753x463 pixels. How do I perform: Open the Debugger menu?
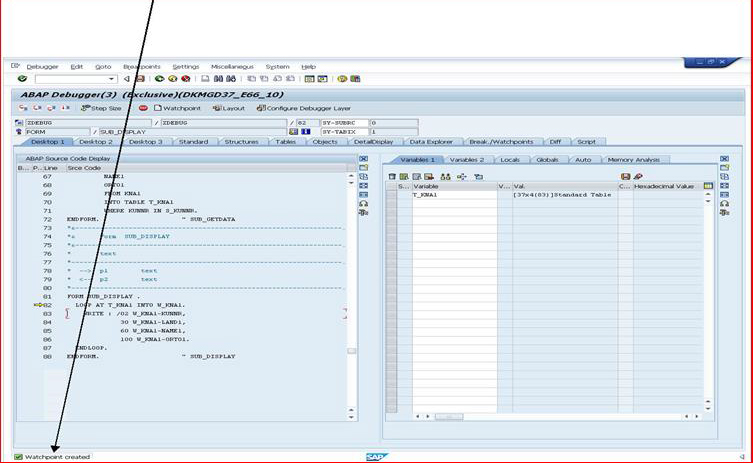pos(42,67)
